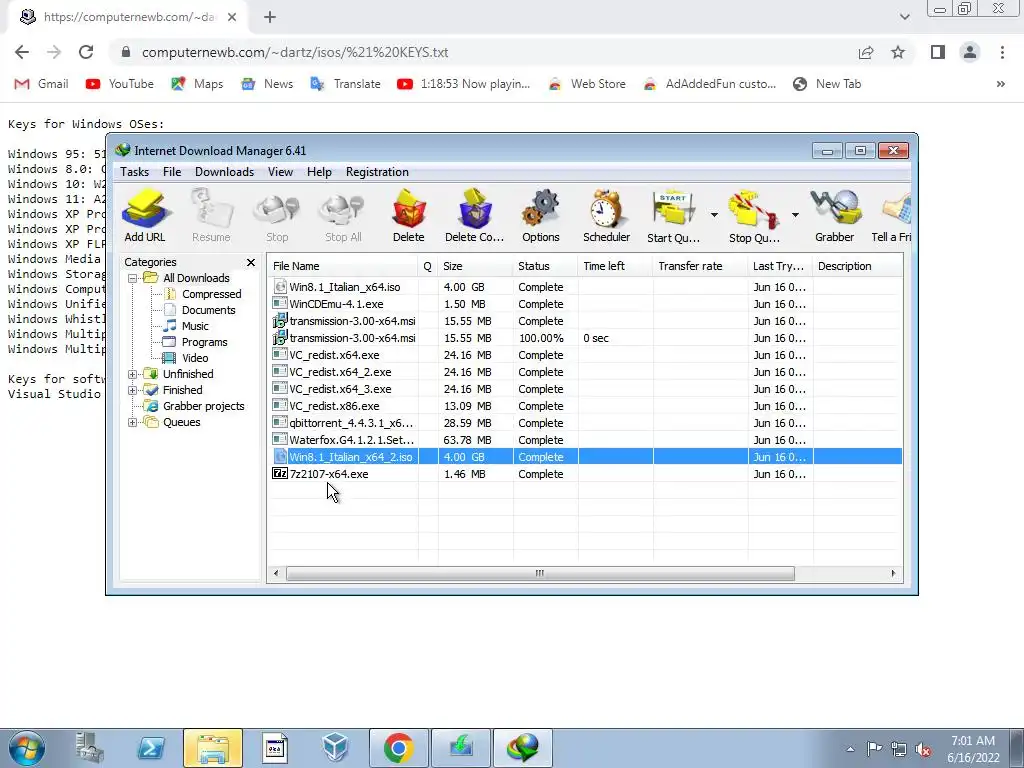The width and height of the screenshot is (1024, 768).
Task: Select the Waterfox.G4.1.2.1 setup row
Action: [585, 440]
